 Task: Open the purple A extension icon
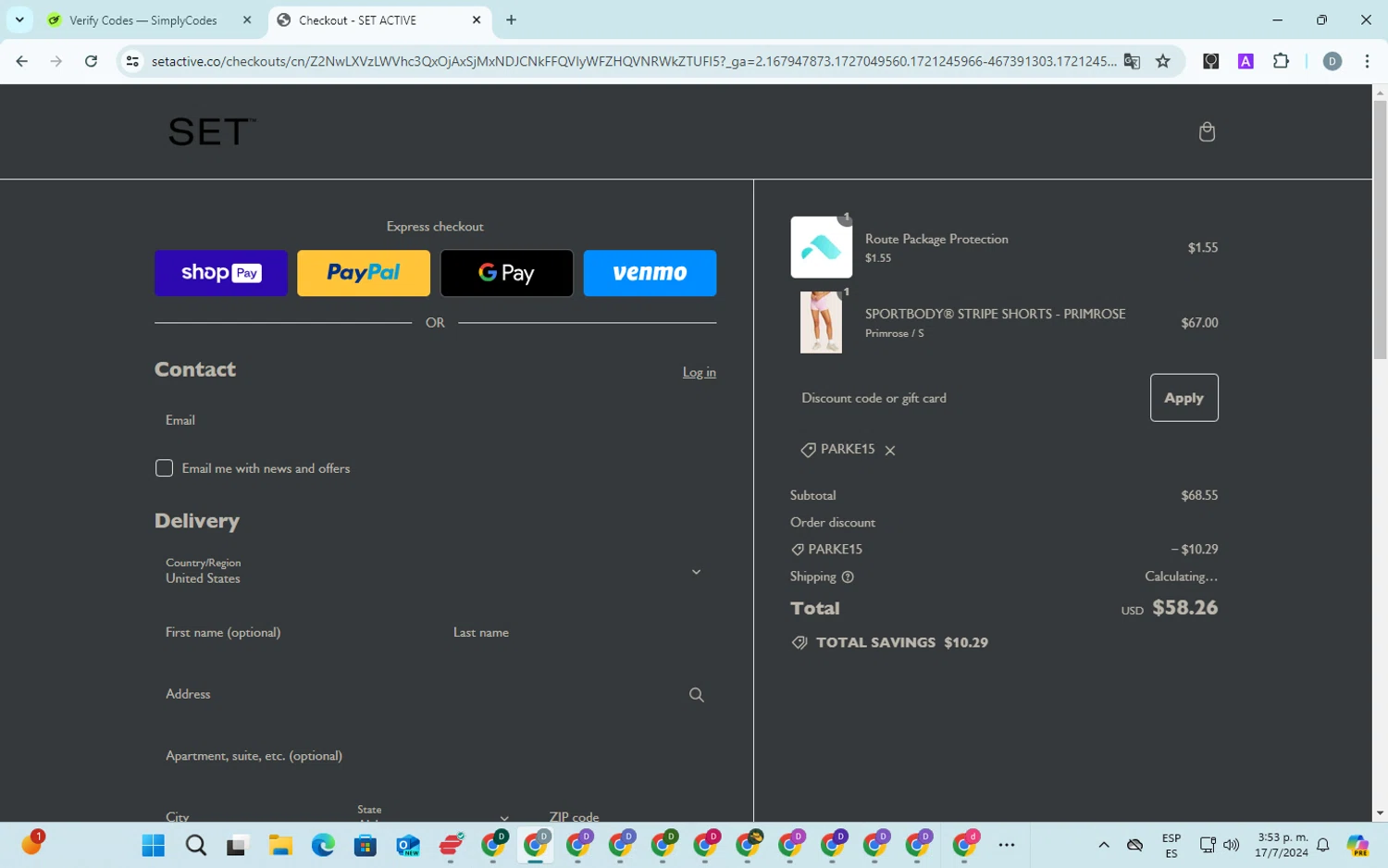(x=1245, y=61)
